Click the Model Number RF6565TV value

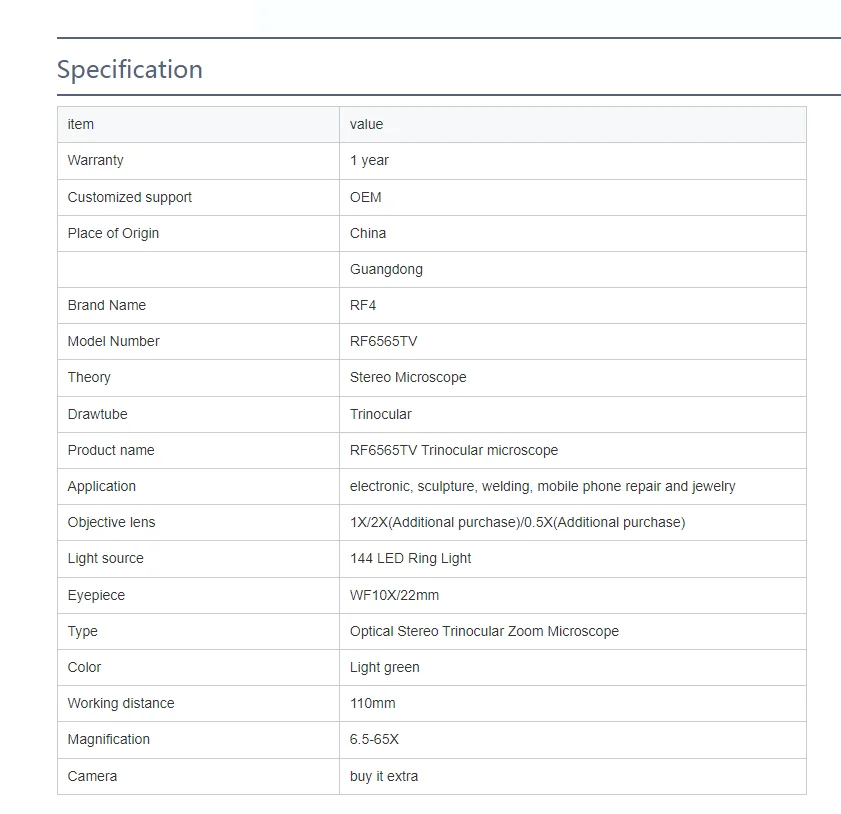(x=383, y=341)
